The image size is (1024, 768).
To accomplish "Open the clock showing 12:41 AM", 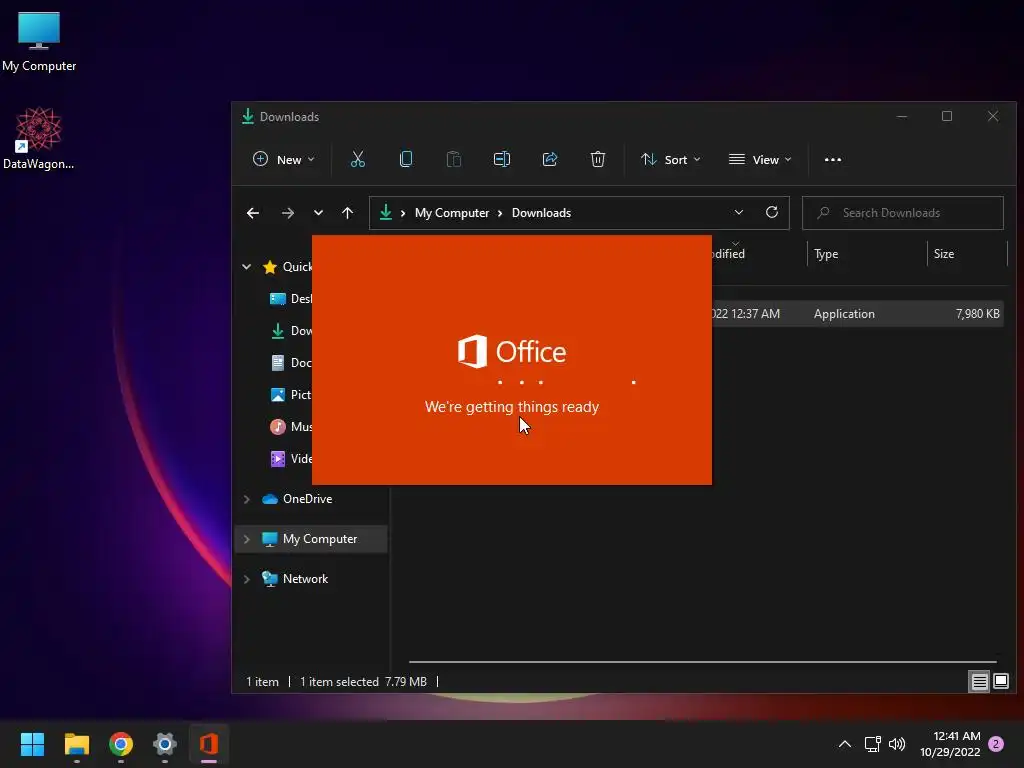I will click(950, 744).
